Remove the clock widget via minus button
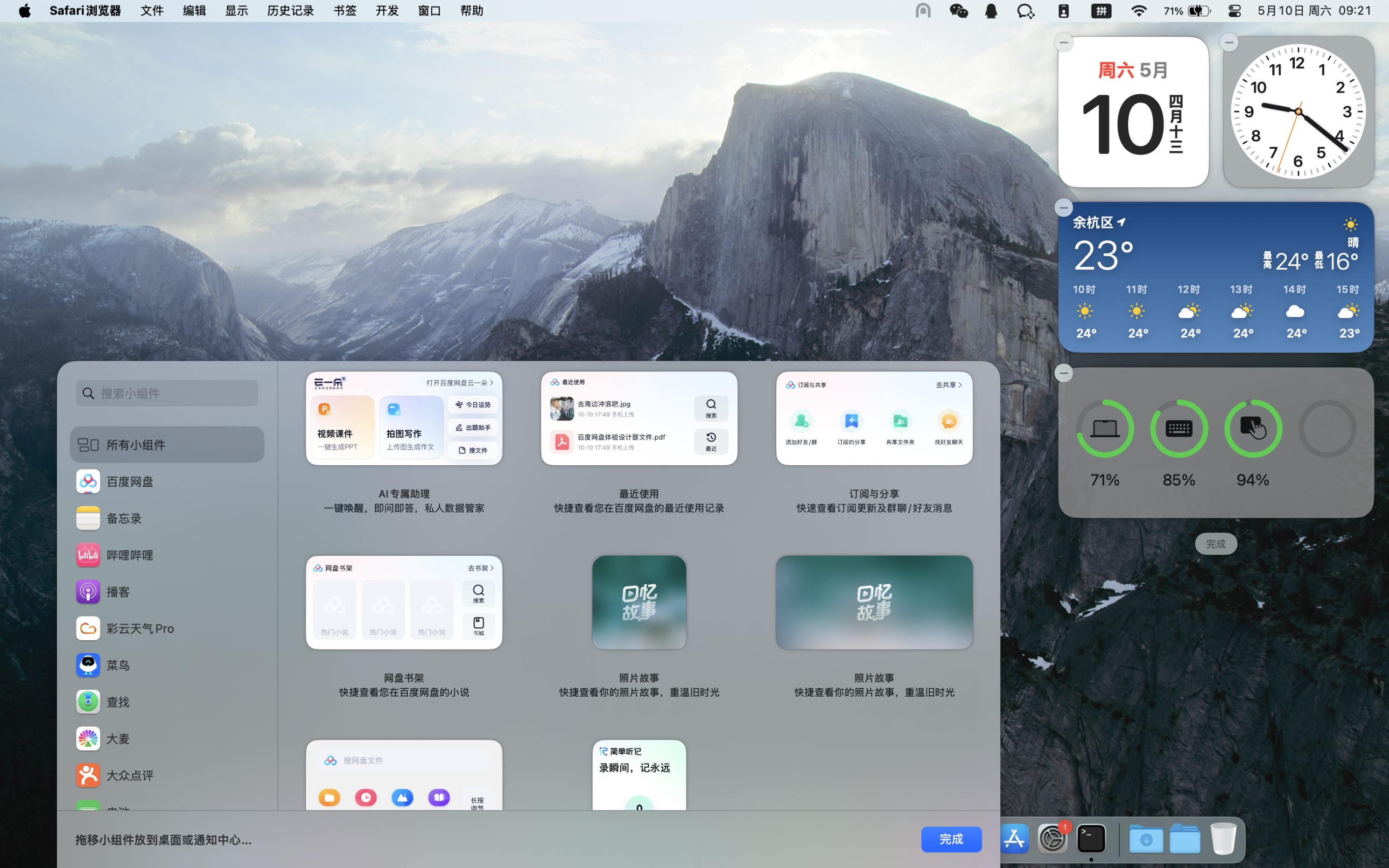The height and width of the screenshot is (868, 1389). coord(1229,42)
